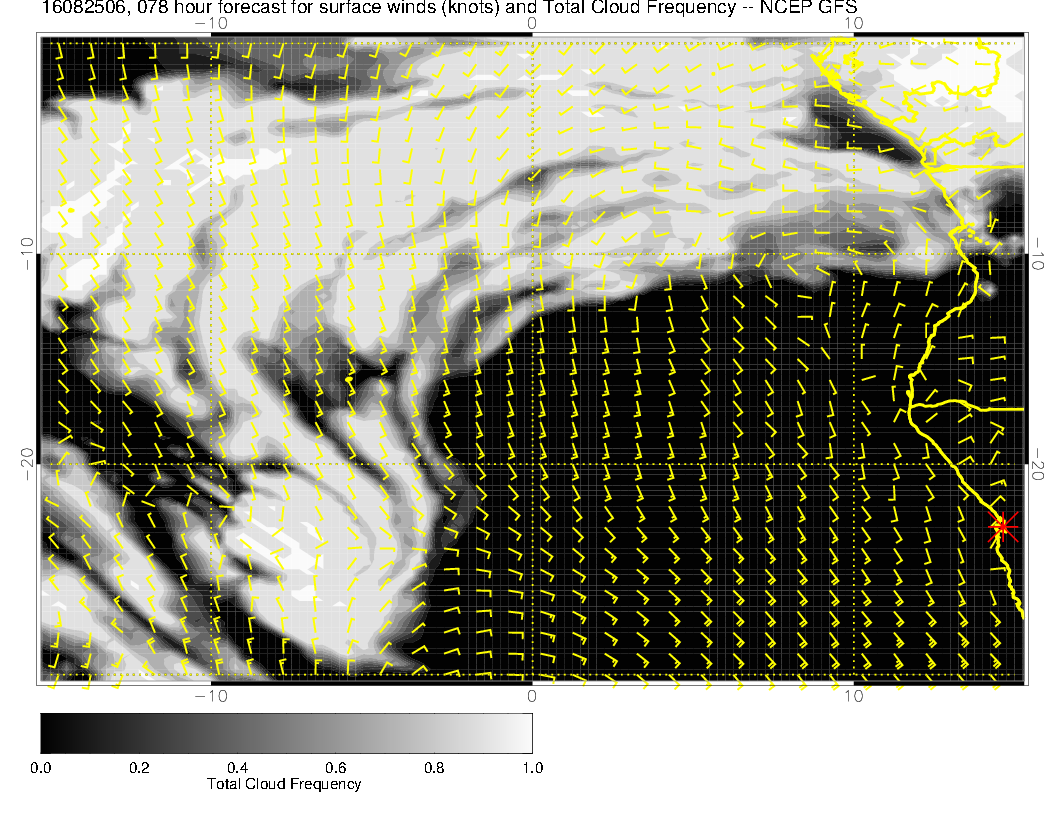Screen dimensions: 1056x816
Task: Pick the black end of the grayscale colorbar
Action: click(47, 732)
